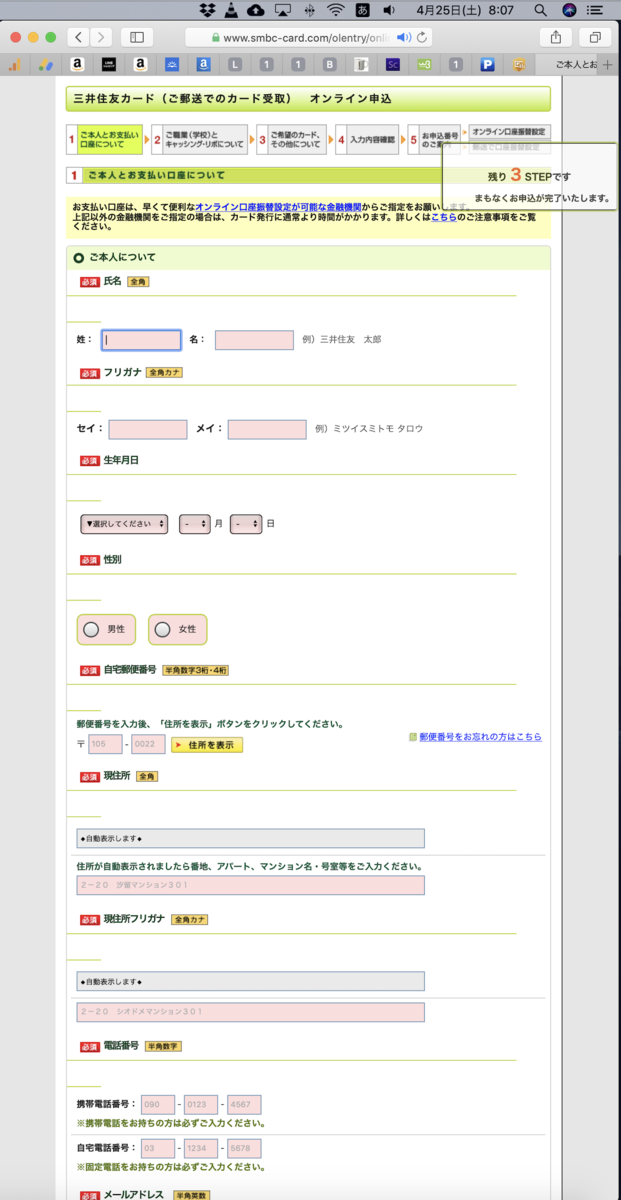
Task: Open the こちら link in the notice
Action: 444,216
